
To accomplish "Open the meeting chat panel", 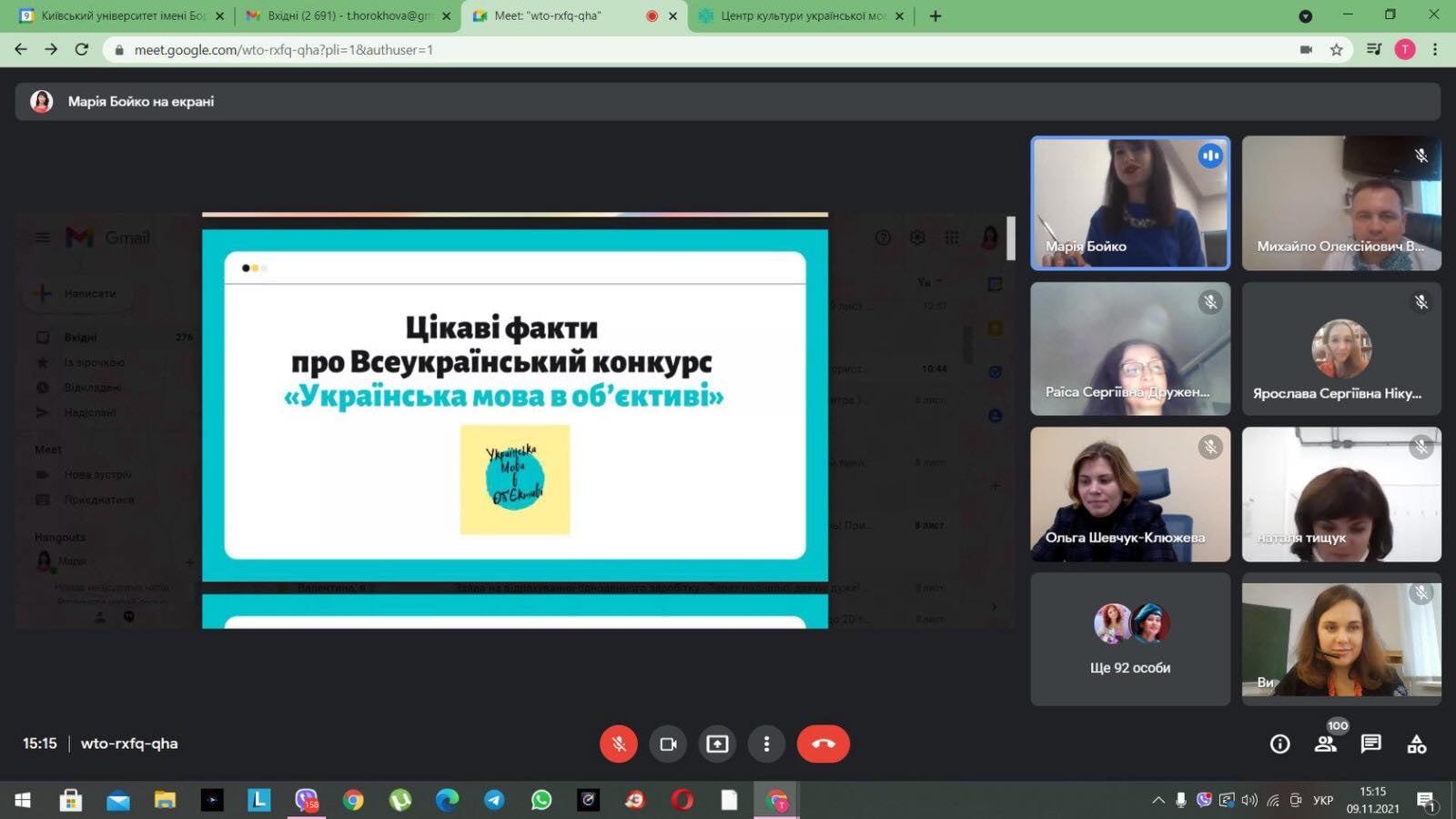I will [x=1370, y=744].
